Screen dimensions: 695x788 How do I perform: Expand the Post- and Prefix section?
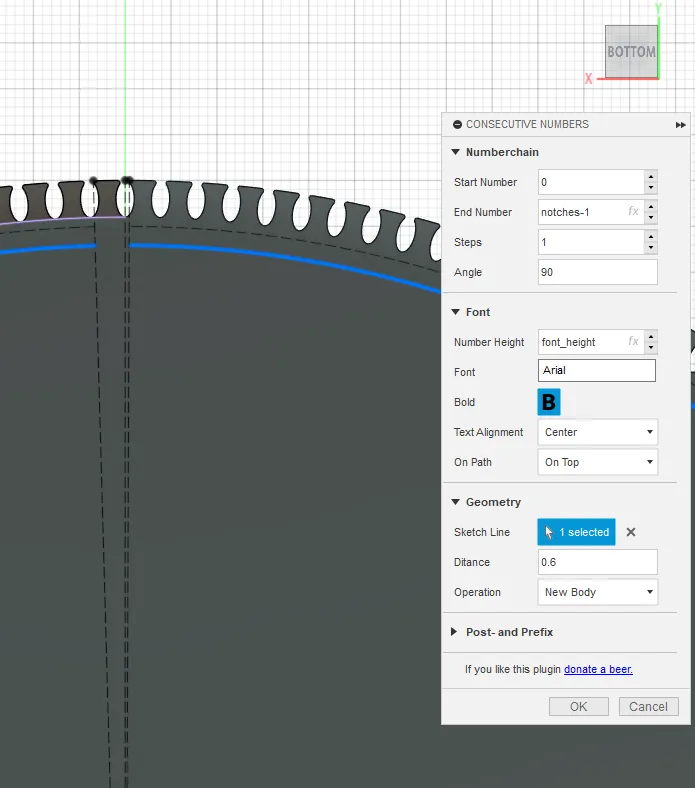(x=454, y=632)
